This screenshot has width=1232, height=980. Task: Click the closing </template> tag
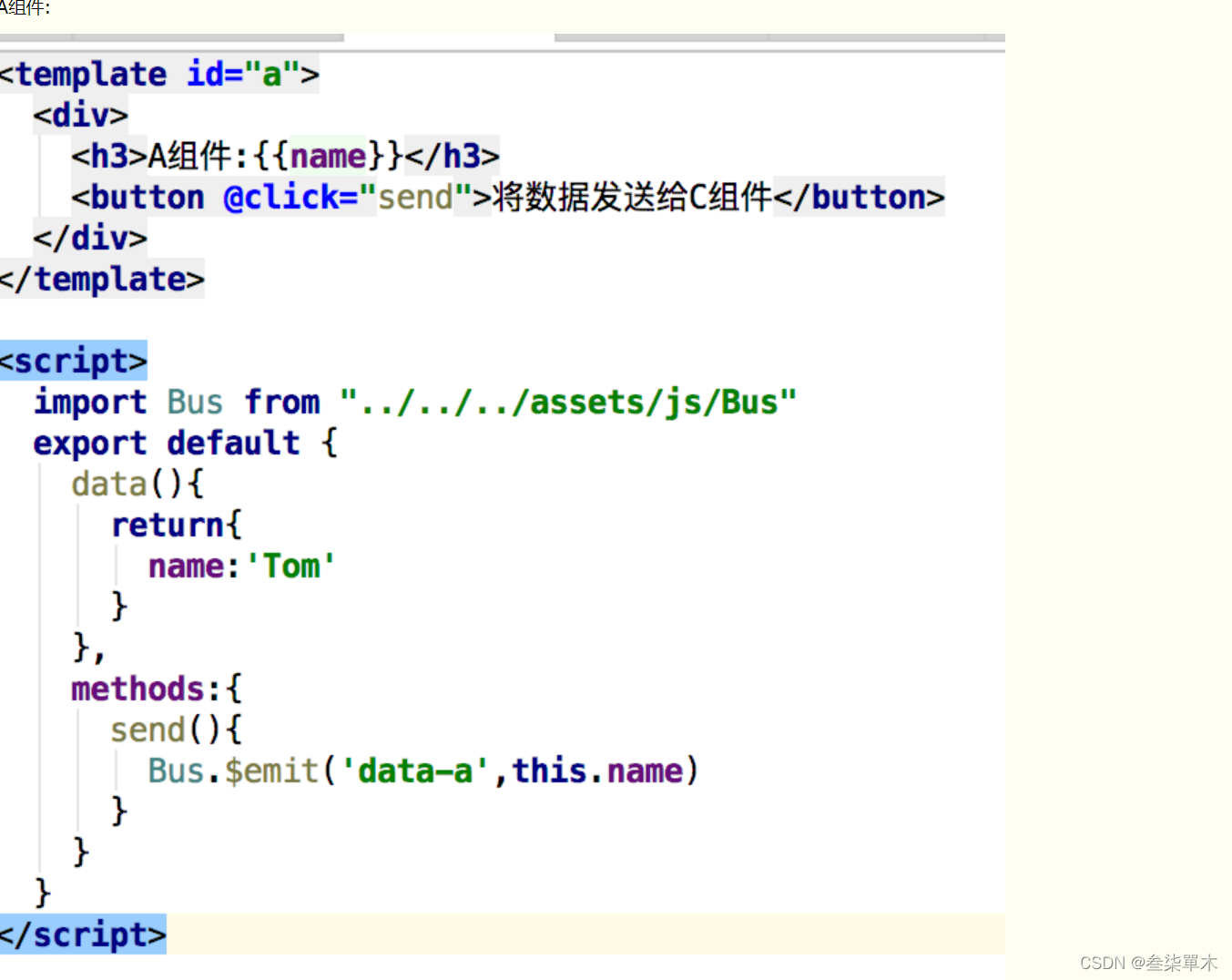click(x=102, y=279)
